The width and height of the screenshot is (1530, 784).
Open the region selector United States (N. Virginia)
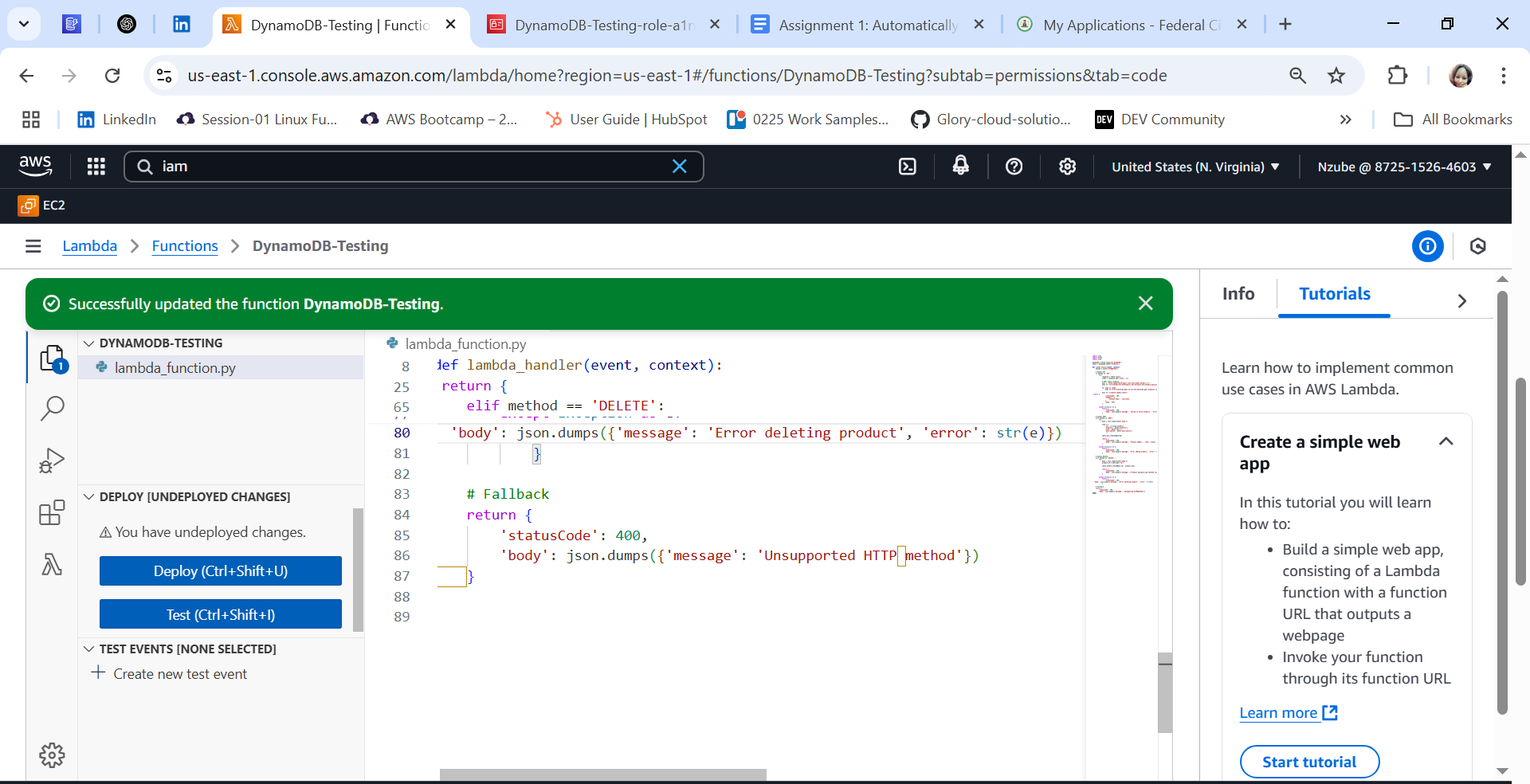tap(1195, 167)
